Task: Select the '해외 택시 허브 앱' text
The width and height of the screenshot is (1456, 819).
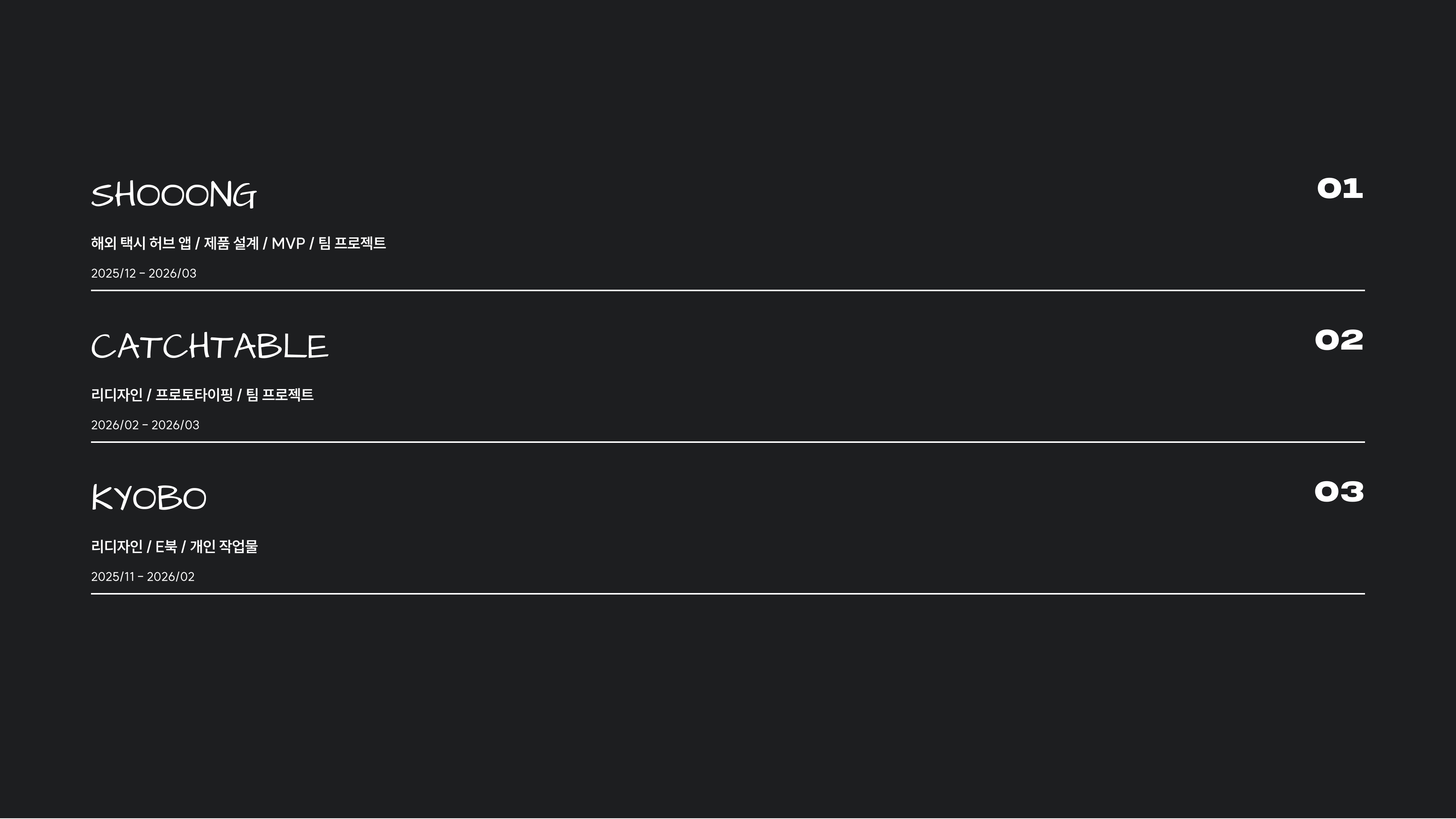Action: [x=141, y=243]
